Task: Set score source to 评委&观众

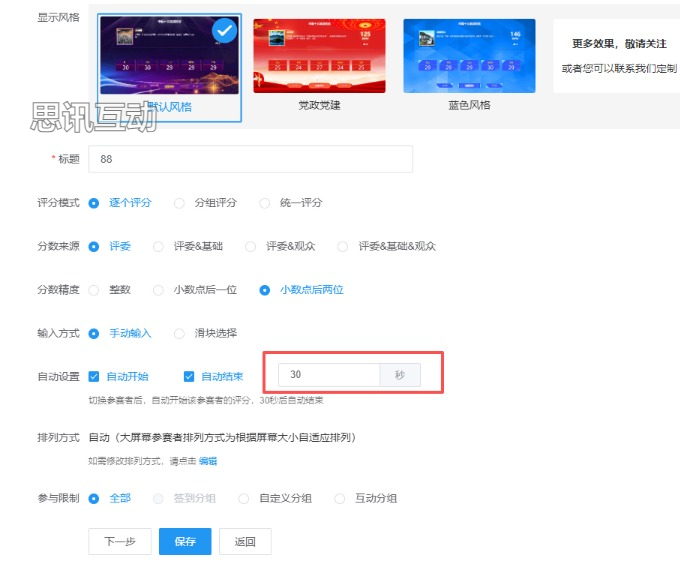Action: pos(251,246)
